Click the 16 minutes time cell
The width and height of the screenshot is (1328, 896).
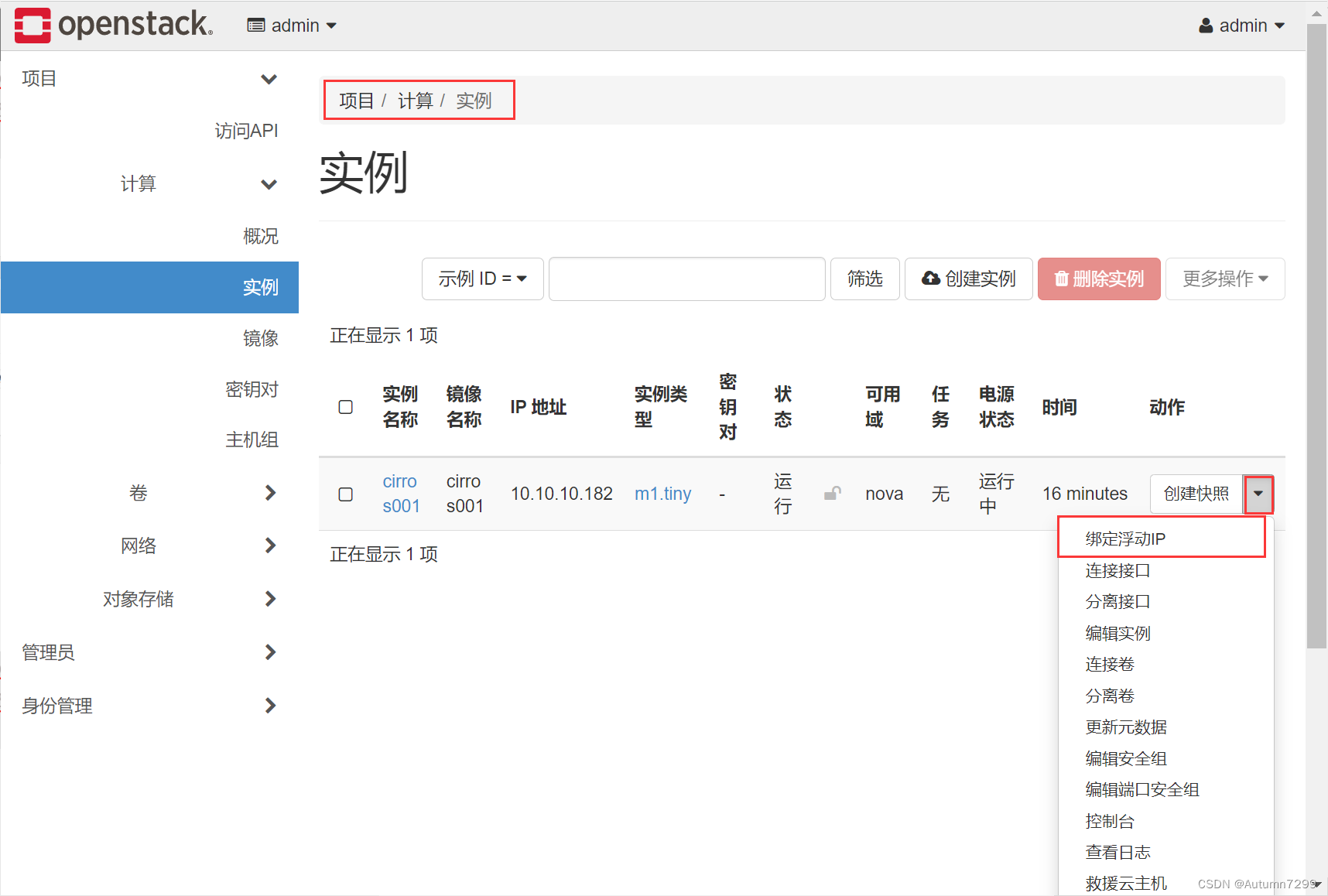tap(1084, 494)
